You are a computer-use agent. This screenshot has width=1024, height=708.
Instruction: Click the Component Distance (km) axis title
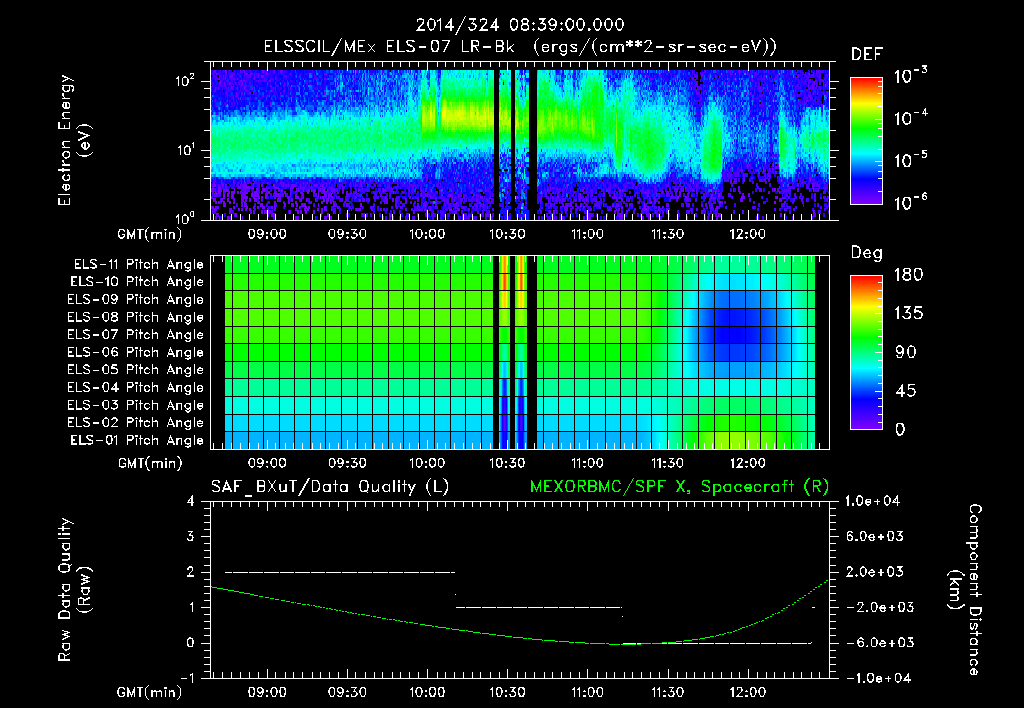click(x=964, y=590)
